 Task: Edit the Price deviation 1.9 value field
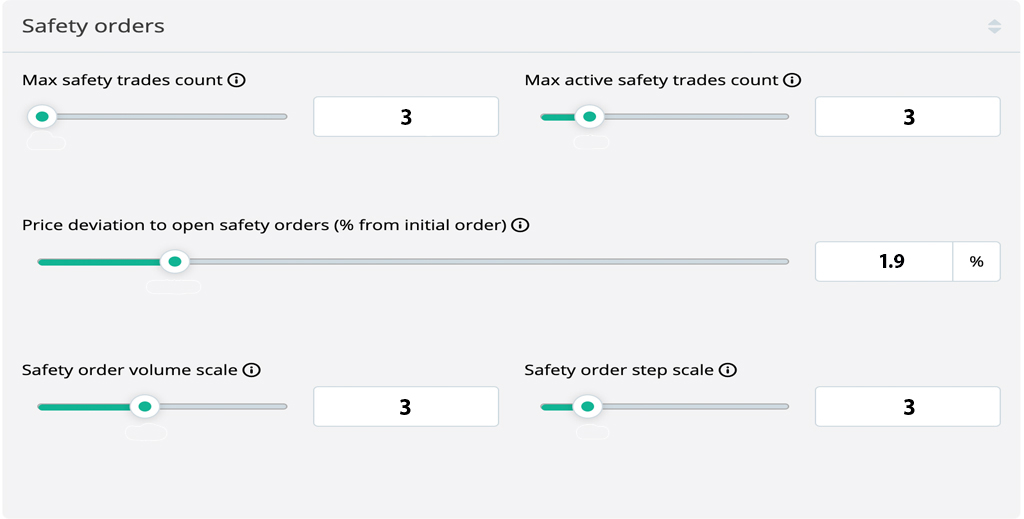(885, 262)
